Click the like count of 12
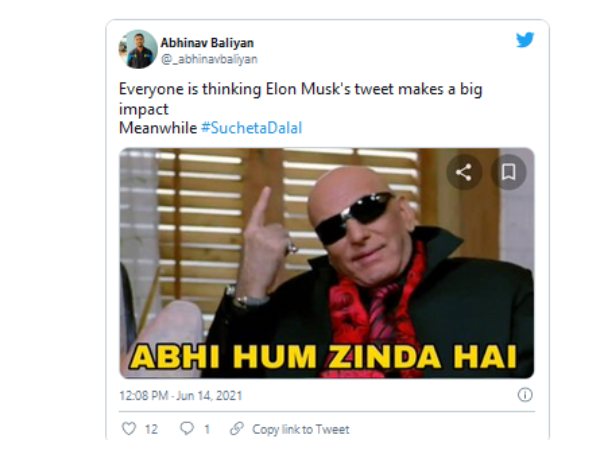The height and width of the screenshot is (450, 600). point(151,429)
